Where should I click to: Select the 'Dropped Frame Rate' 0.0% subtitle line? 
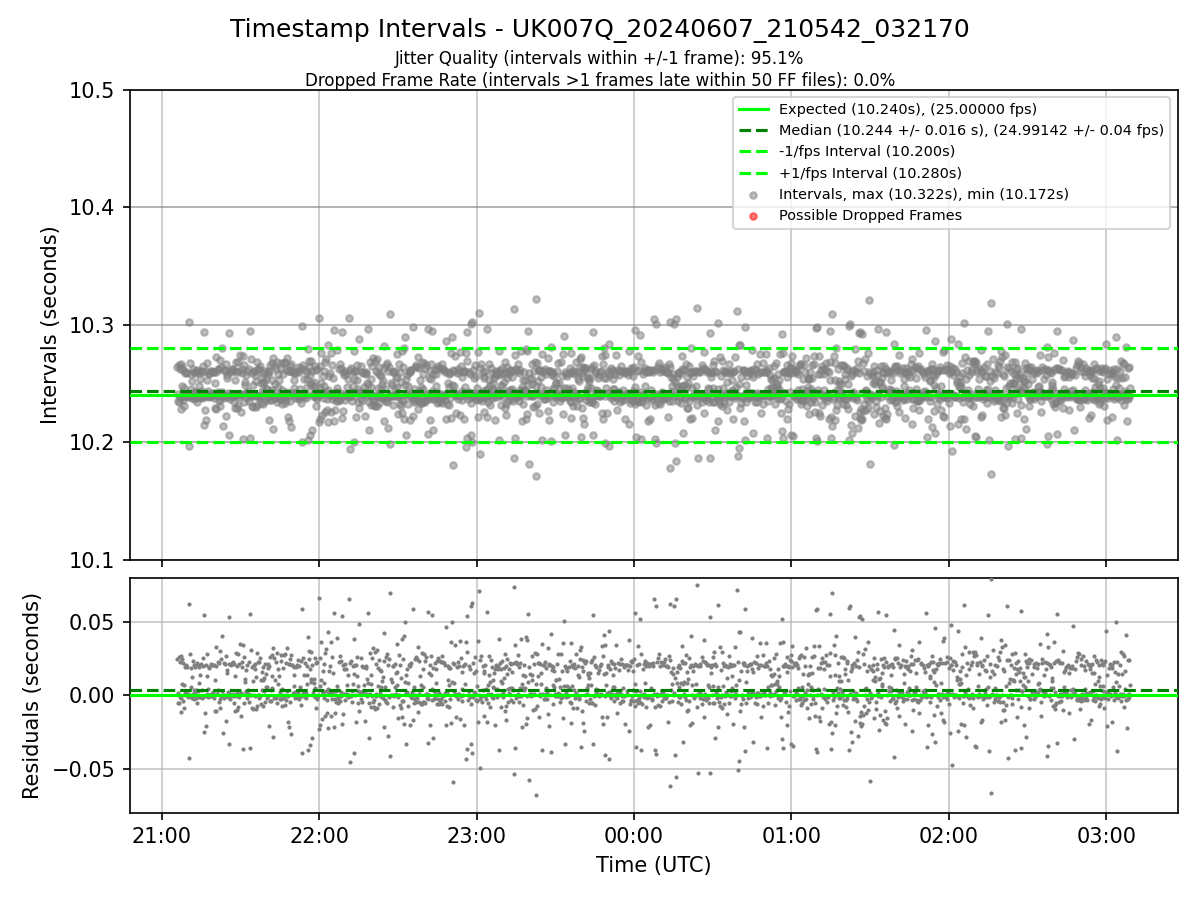[599, 80]
